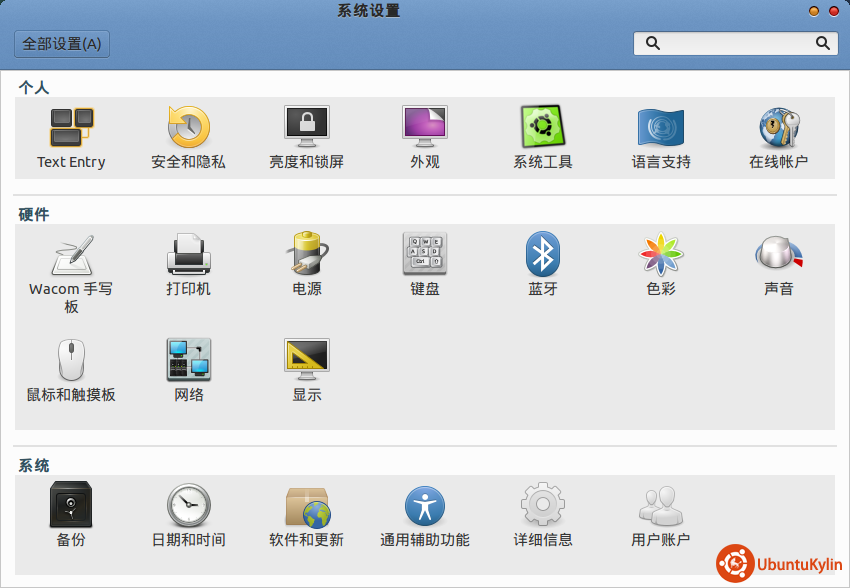Open 打印机 (Printers) settings
Image resolution: width=850 pixels, height=588 pixels.
(x=188, y=256)
